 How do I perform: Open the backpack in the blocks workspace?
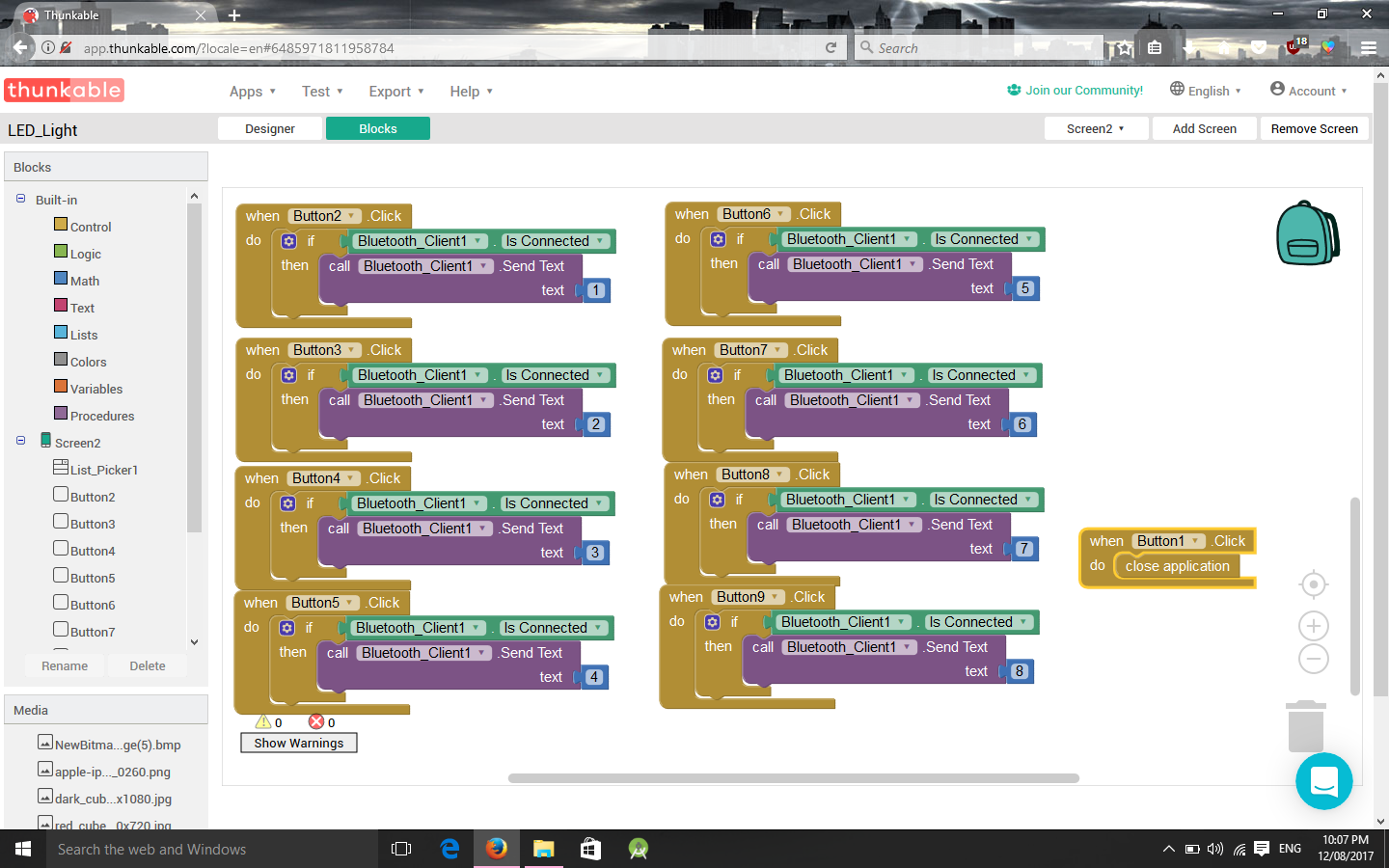coord(1308,232)
